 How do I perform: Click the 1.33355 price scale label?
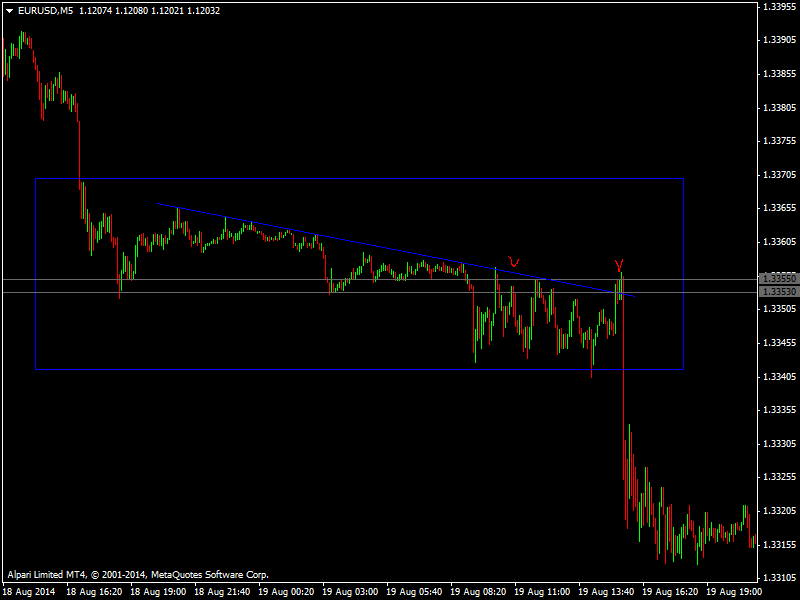(780, 410)
